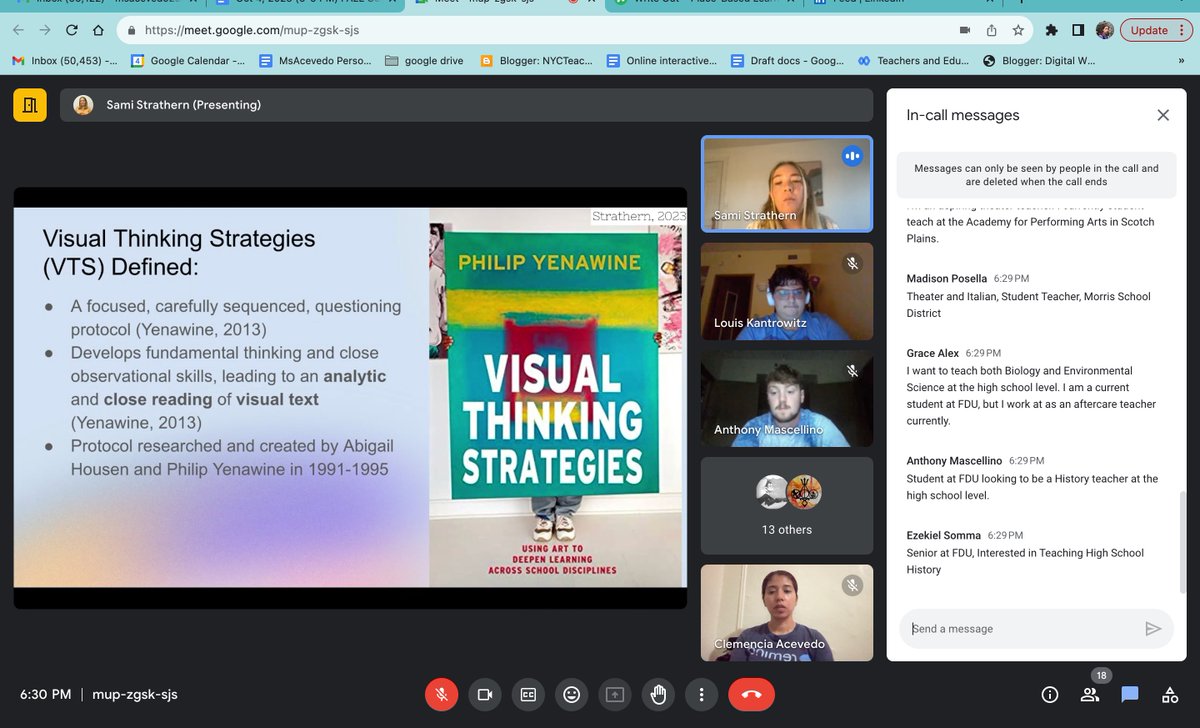
Task: Click the 6:30 PM clock text
Action: point(46,694)
